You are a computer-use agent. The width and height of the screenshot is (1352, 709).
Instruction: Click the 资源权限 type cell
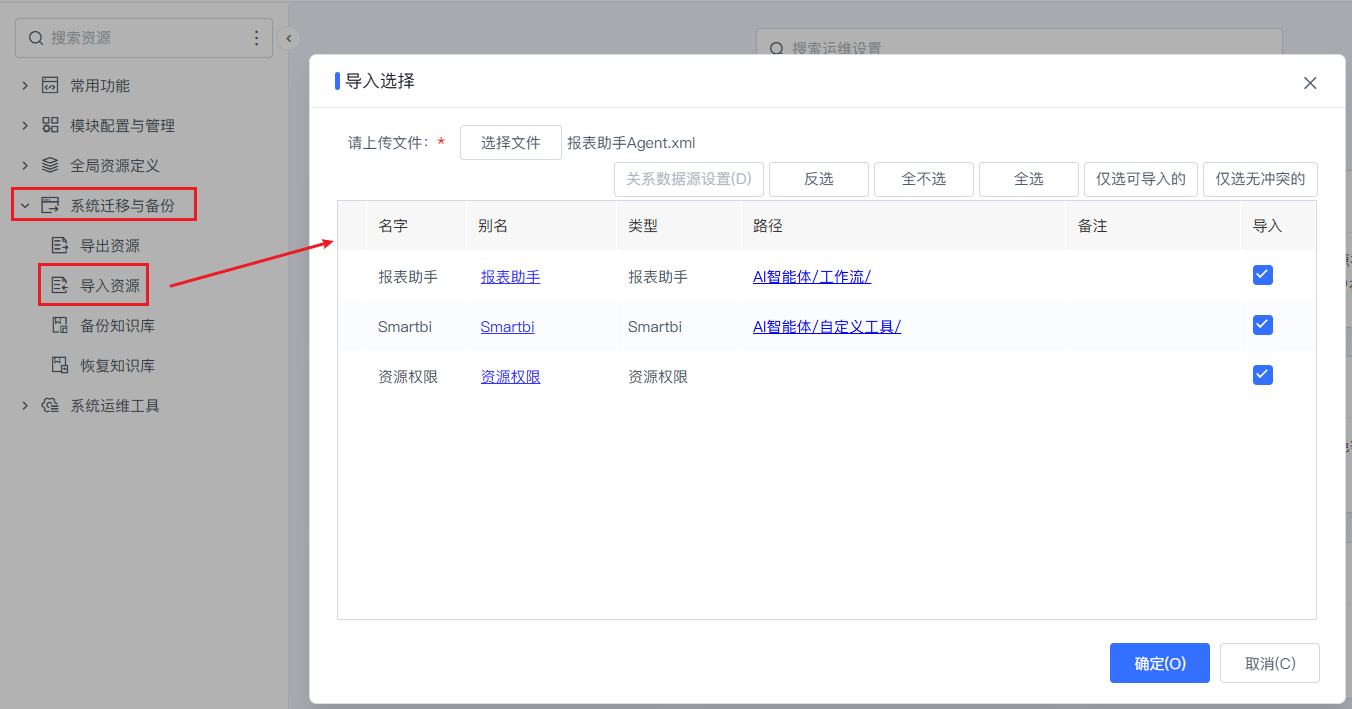658,376
